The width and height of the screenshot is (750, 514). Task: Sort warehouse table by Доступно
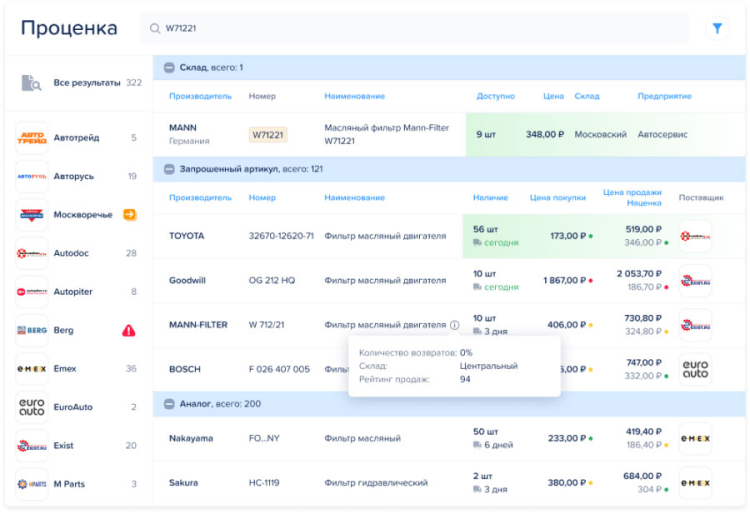[496, 96]
